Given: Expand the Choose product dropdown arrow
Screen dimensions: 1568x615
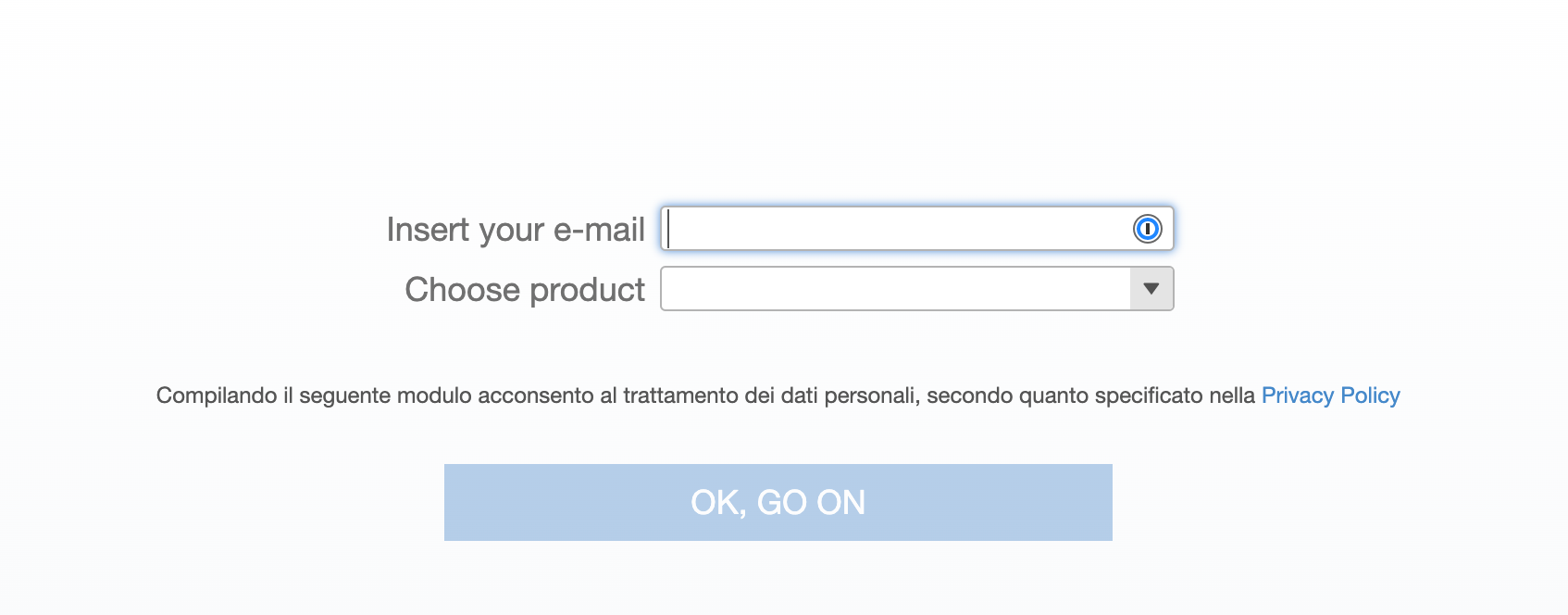Looking at the screenshot, I should (1151, 289).
